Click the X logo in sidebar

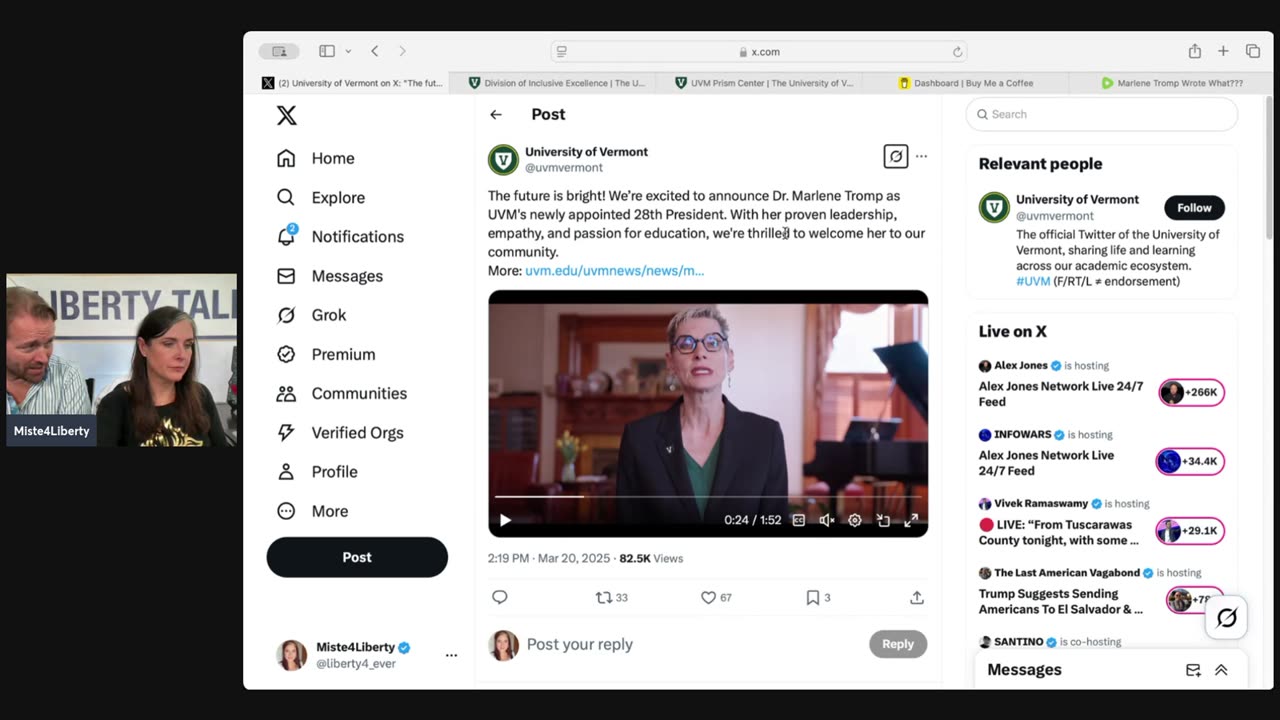286,115
